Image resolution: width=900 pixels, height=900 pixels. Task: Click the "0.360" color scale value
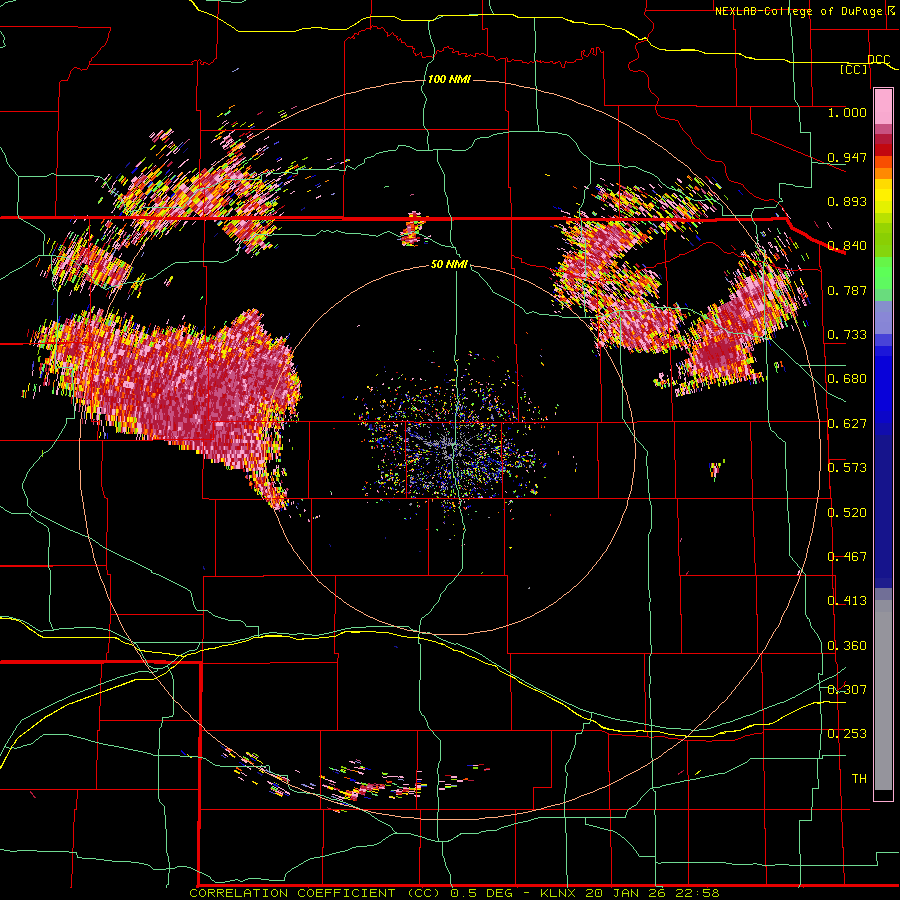(x=847, y=646)
